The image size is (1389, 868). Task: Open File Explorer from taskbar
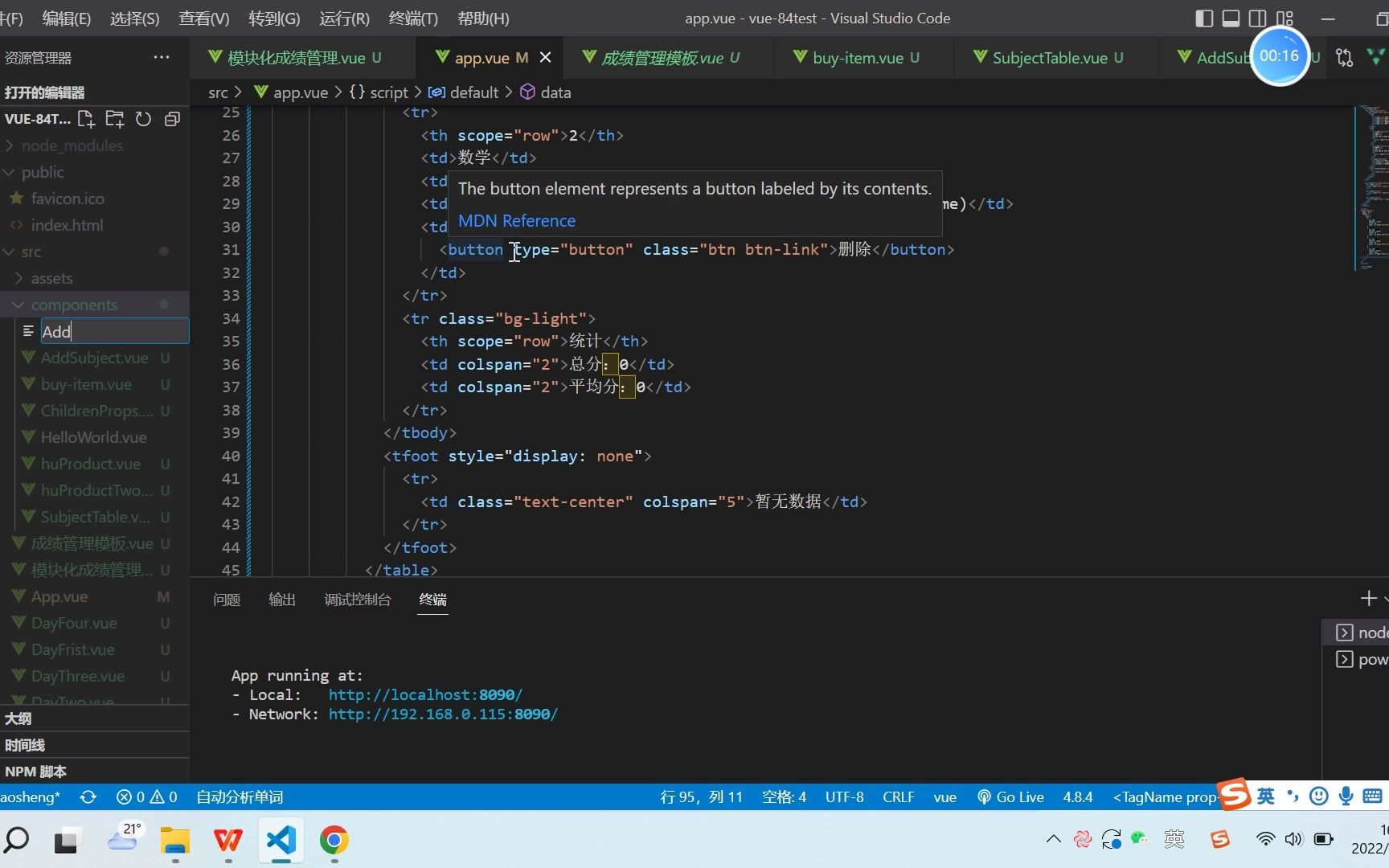pos(174,840)
